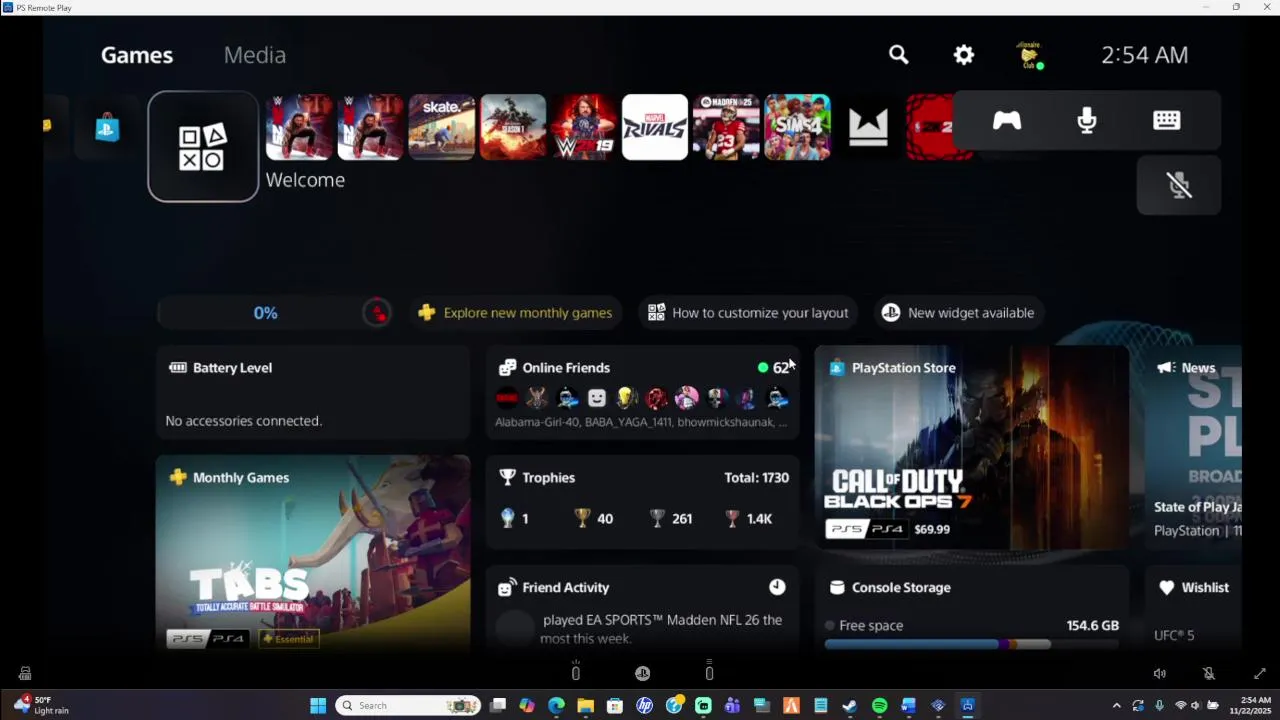
Task: Open the Wishlist widget
Action: click(1194, 609)
